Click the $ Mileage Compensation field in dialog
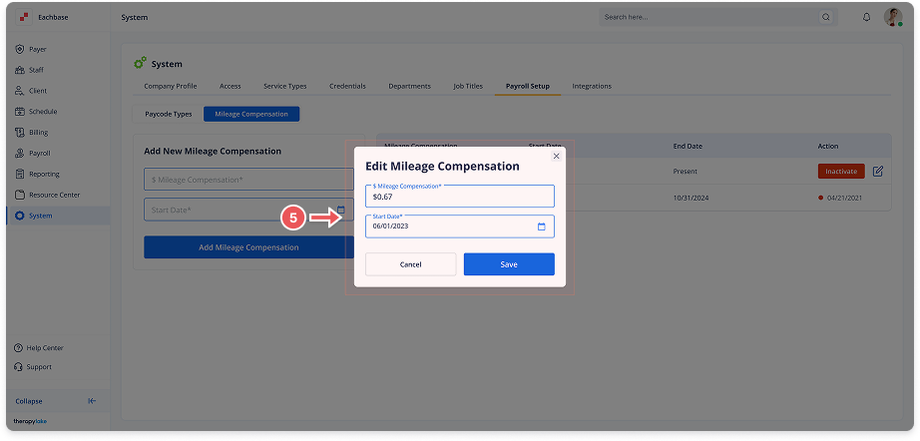The height and width of the screenshot is (441, 920). tap(459, 197)
